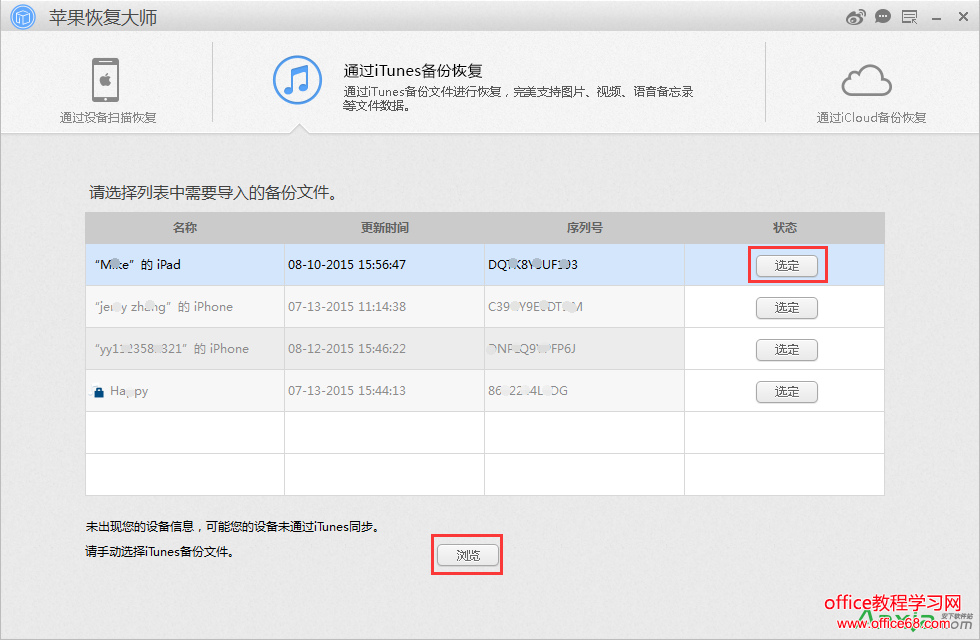Click the iCloud cloud icon

pyautogui.click(x=866, y=80)
